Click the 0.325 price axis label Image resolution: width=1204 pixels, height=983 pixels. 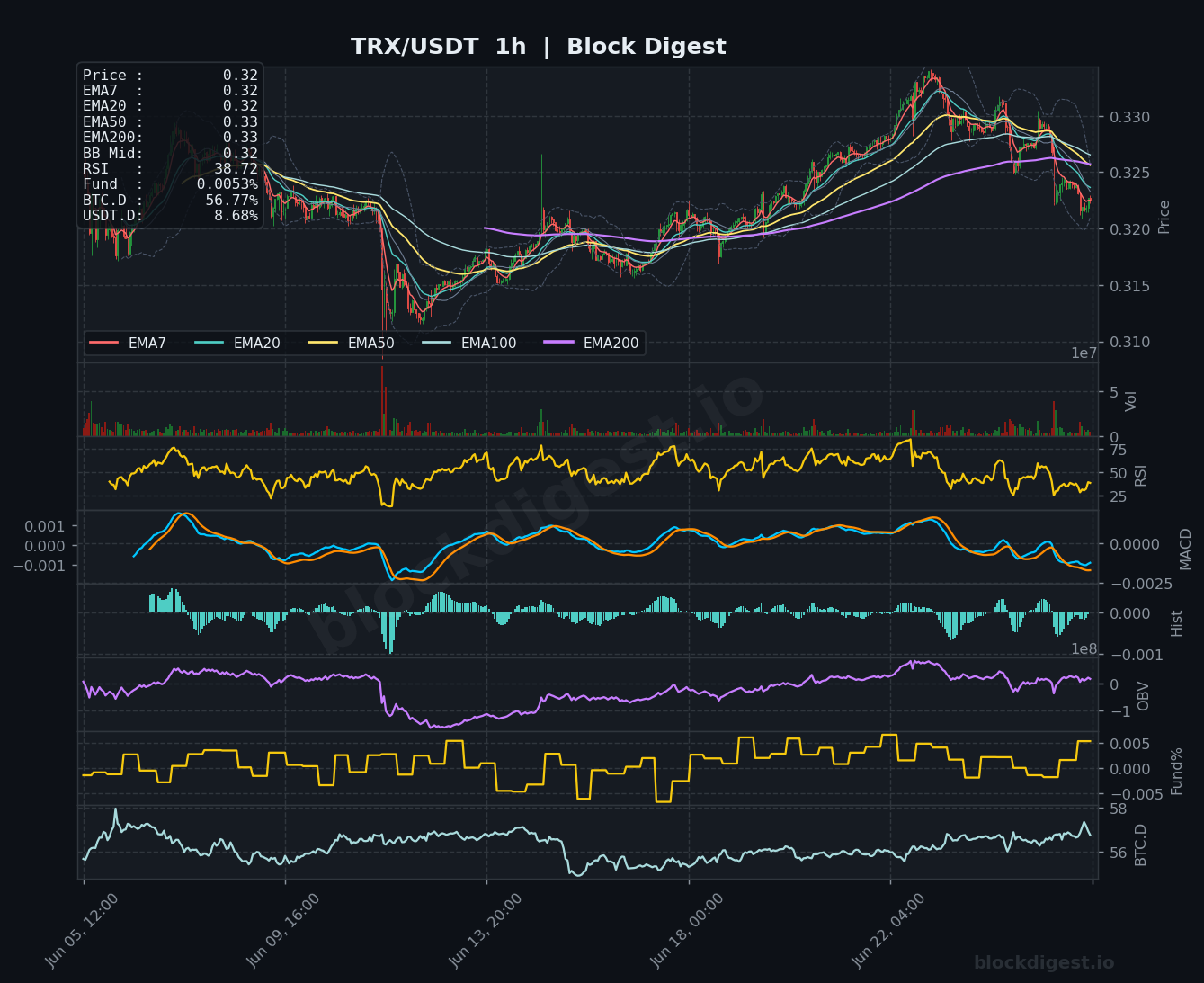tap(1129, 173)
